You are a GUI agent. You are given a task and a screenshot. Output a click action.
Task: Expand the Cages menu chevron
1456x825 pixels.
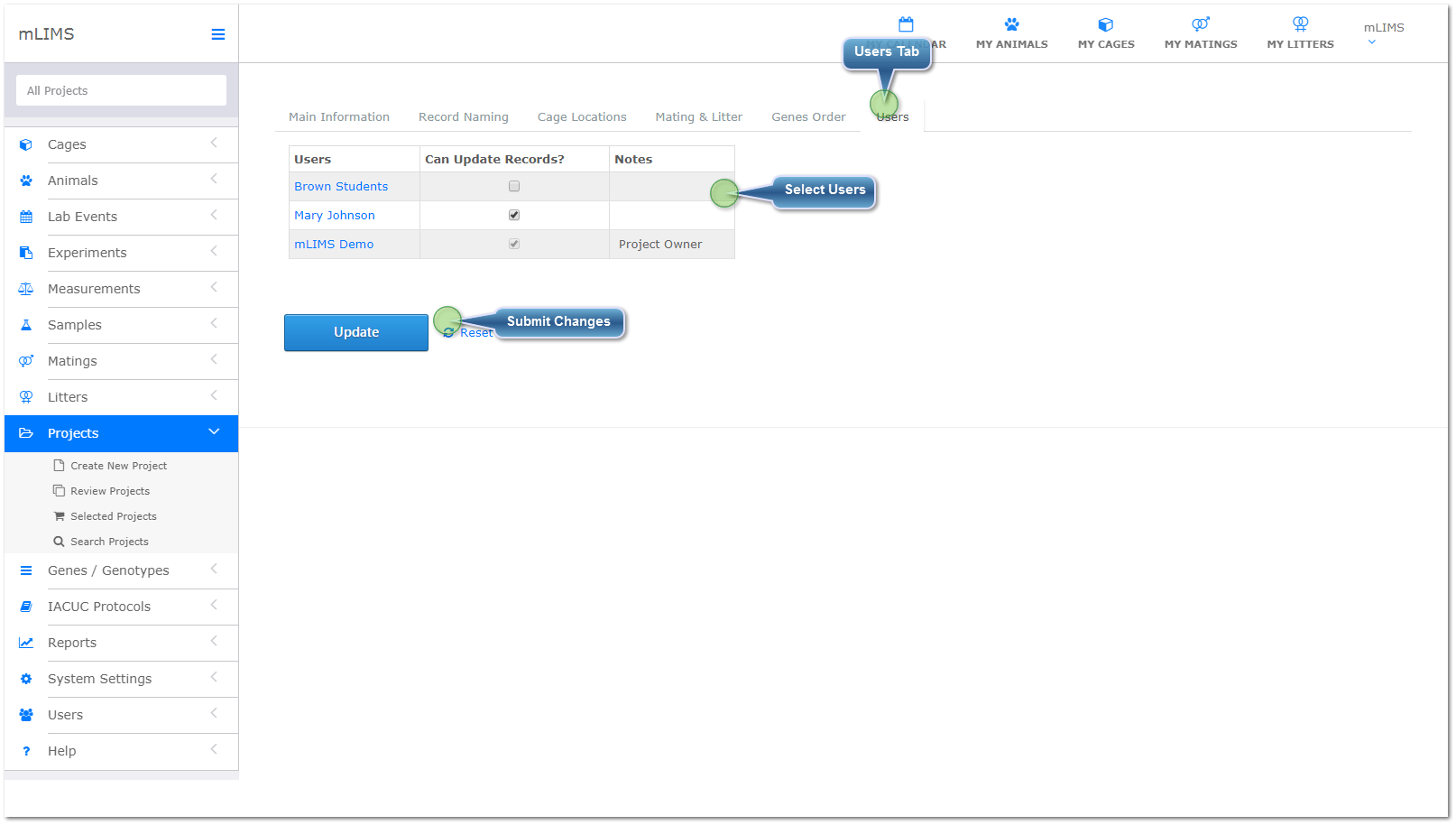click(x=214, y=143)
